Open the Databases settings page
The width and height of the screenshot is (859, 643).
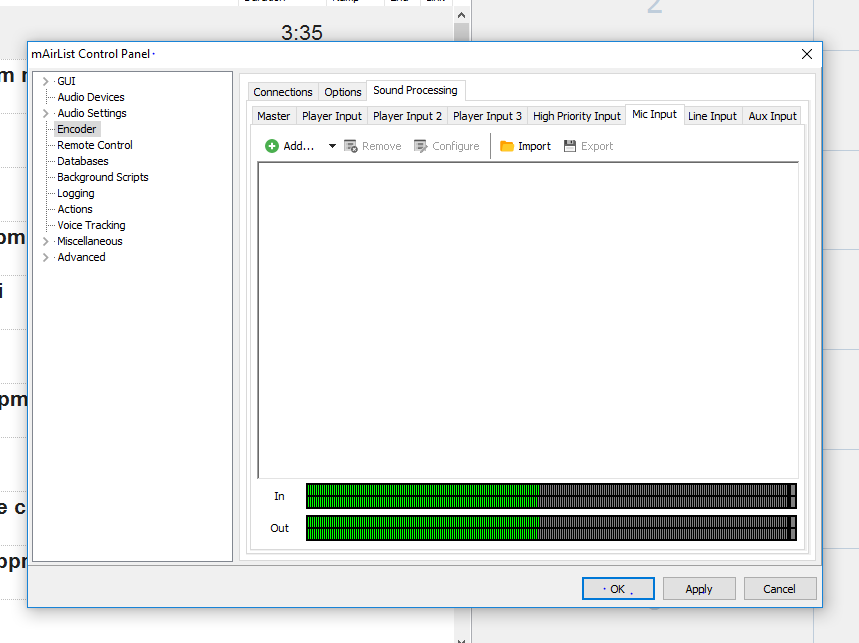[83, 161]
